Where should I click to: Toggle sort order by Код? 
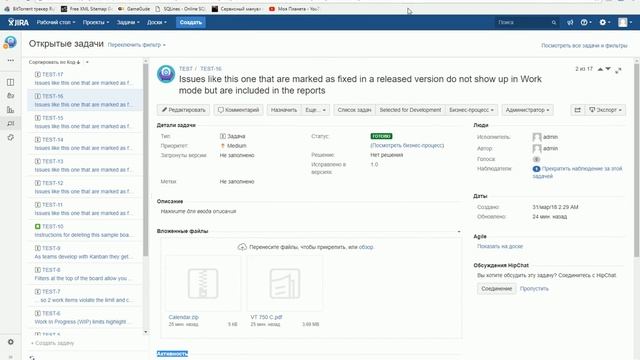(x=54, y=62)
